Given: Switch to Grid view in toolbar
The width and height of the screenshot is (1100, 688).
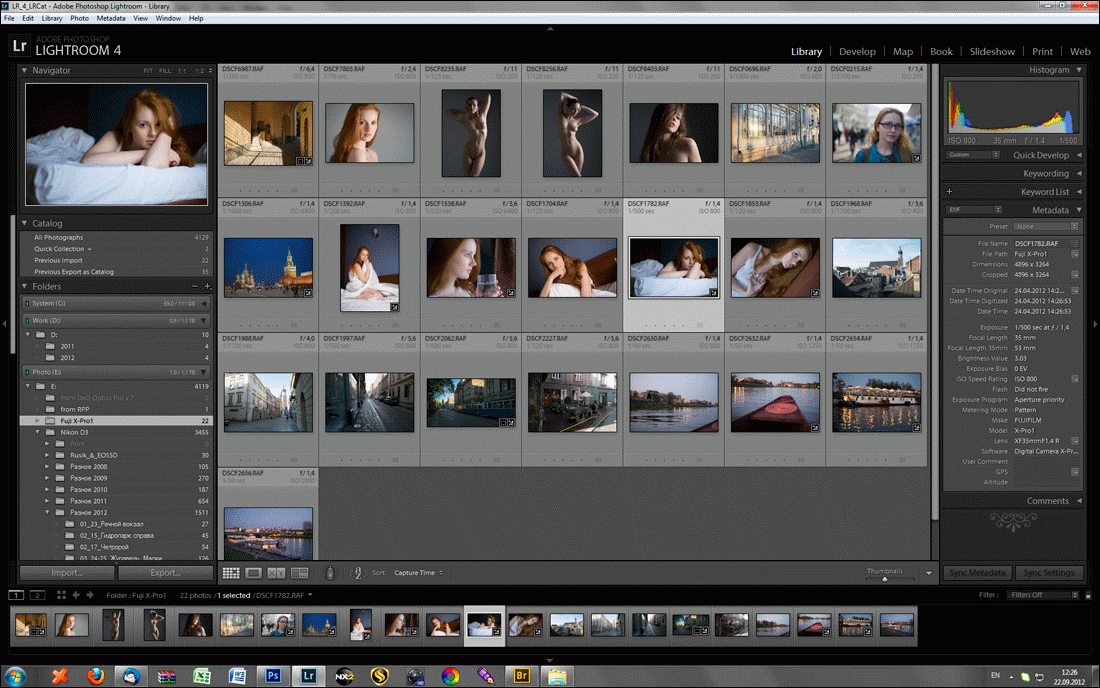Looking at the screenshot, I should [230, 573].
